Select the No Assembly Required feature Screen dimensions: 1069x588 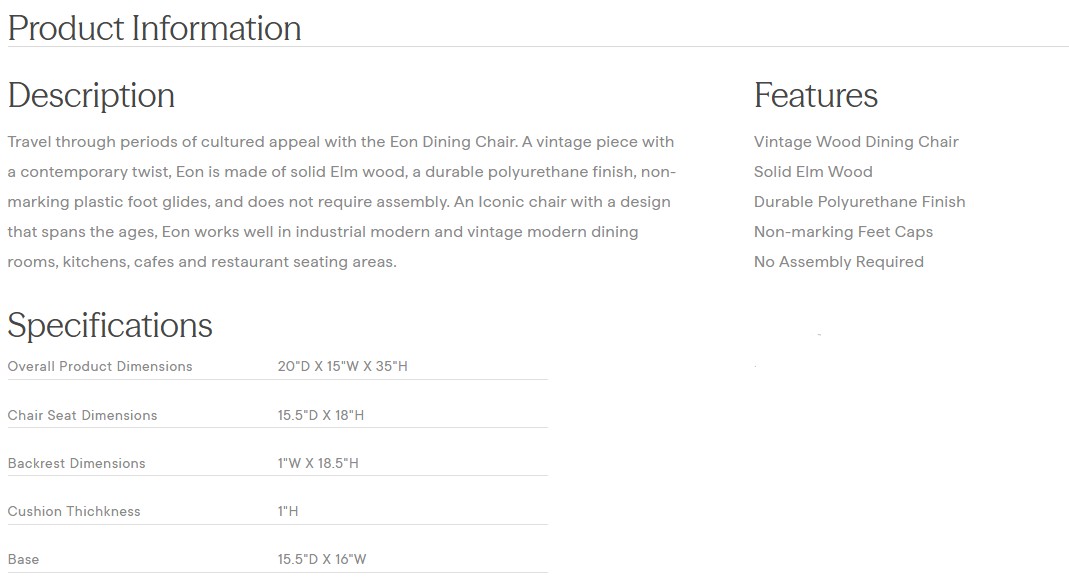click(838, 262)
